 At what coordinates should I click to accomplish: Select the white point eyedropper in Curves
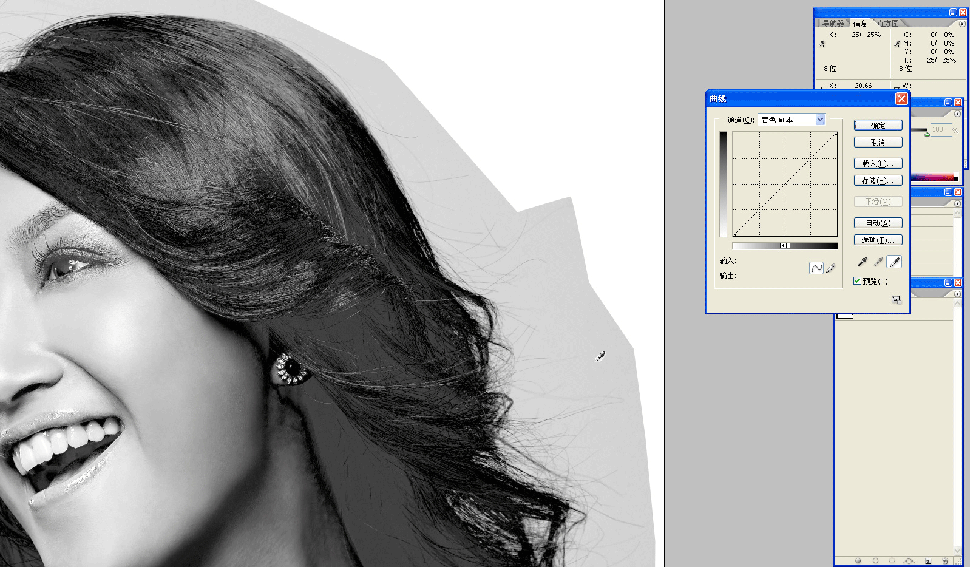click(x=895, y=262)
